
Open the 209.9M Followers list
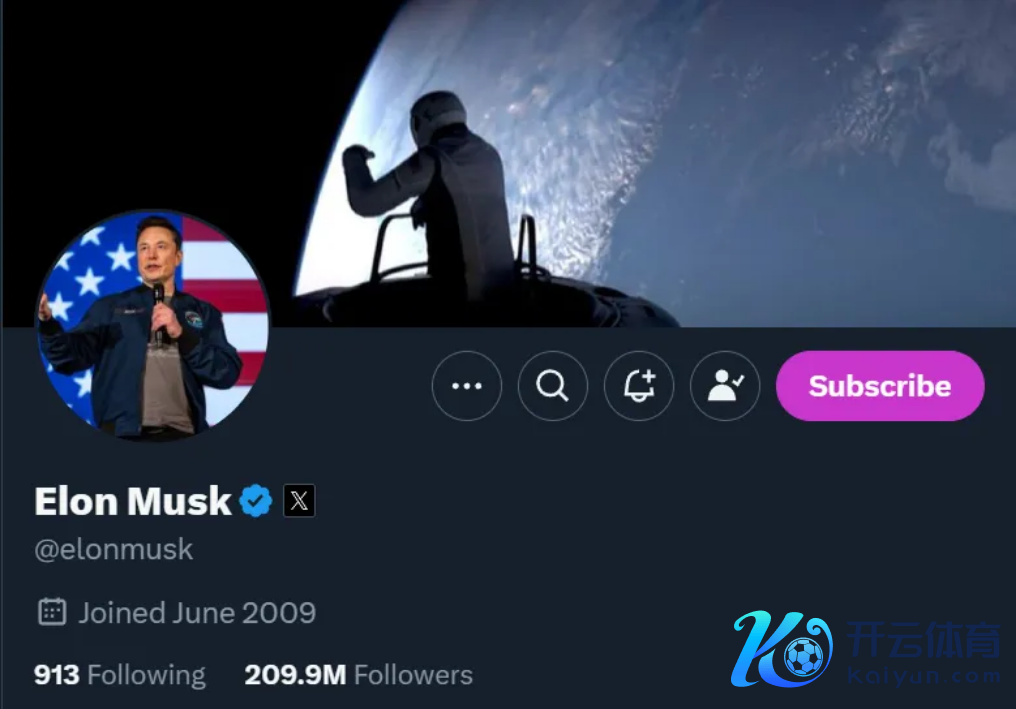click(358, 675)
